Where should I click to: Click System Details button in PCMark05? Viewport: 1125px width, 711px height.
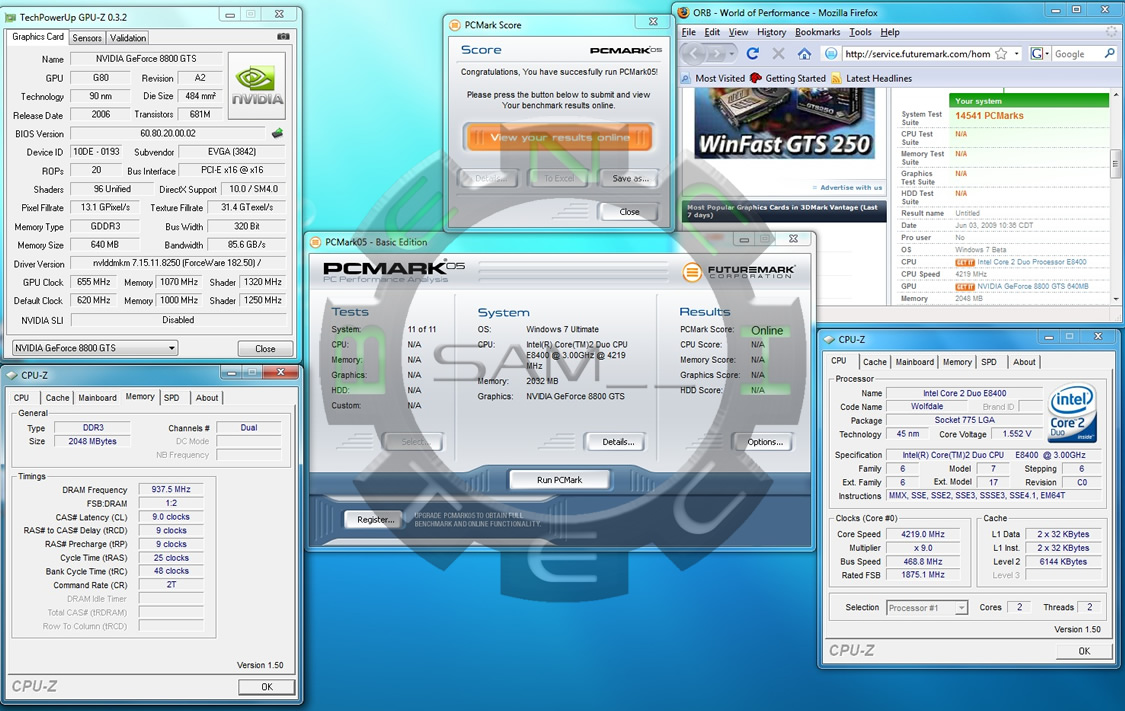pyautogui.click(x=618, y=442)
